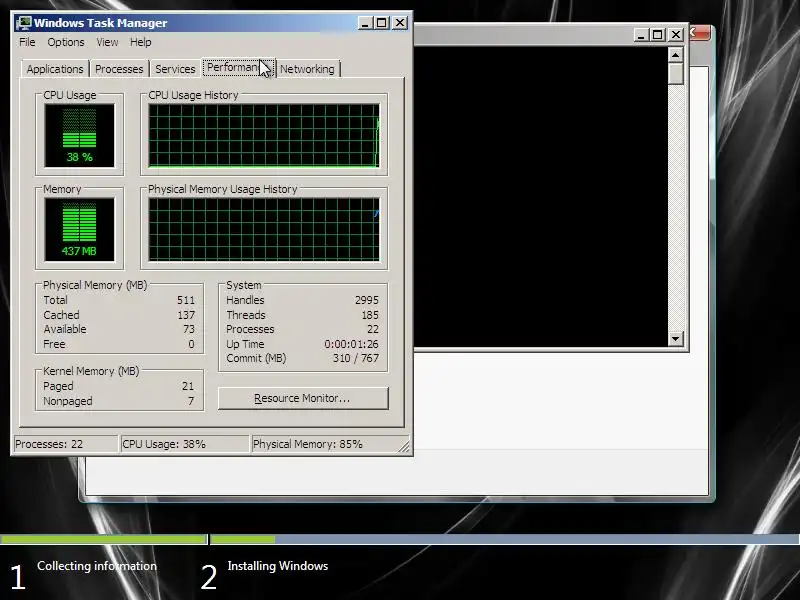
Task: Click the Handles value 2995
Action: tap(367, 300)
